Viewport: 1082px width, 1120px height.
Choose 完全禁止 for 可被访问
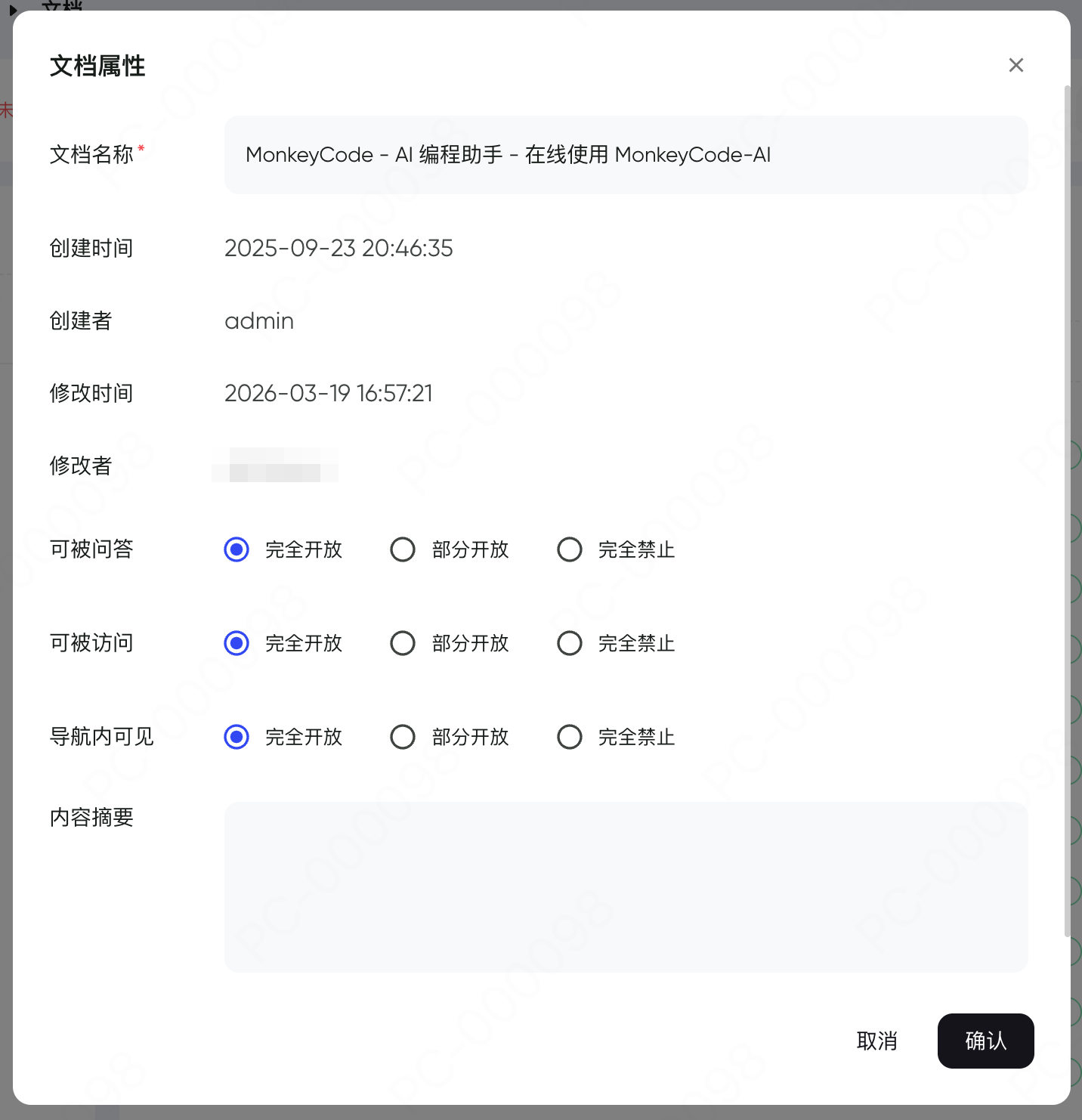click(570, 643)
